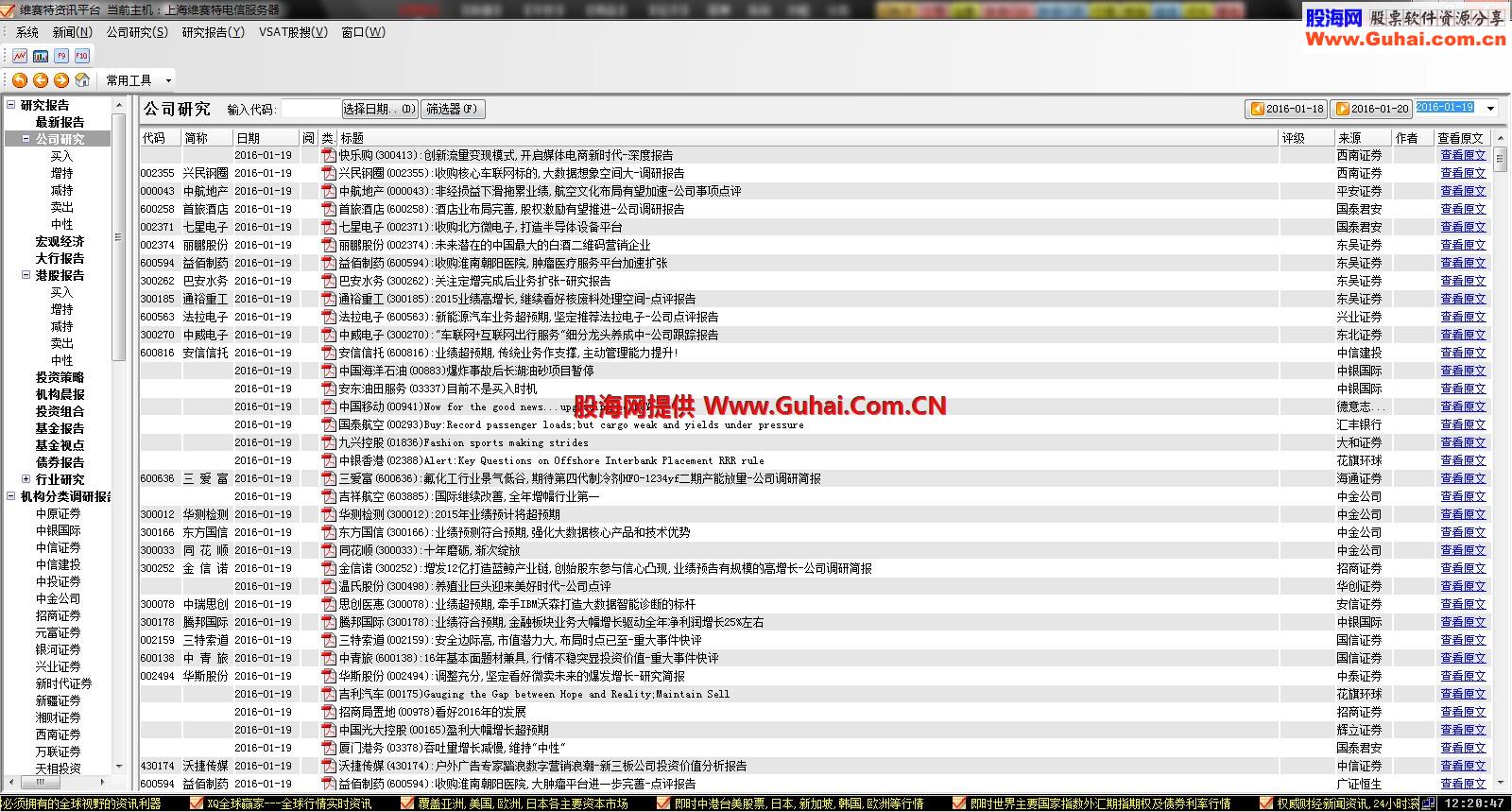
Task: Collapse the 研究报告 tree node
Action: click(11, 105)
